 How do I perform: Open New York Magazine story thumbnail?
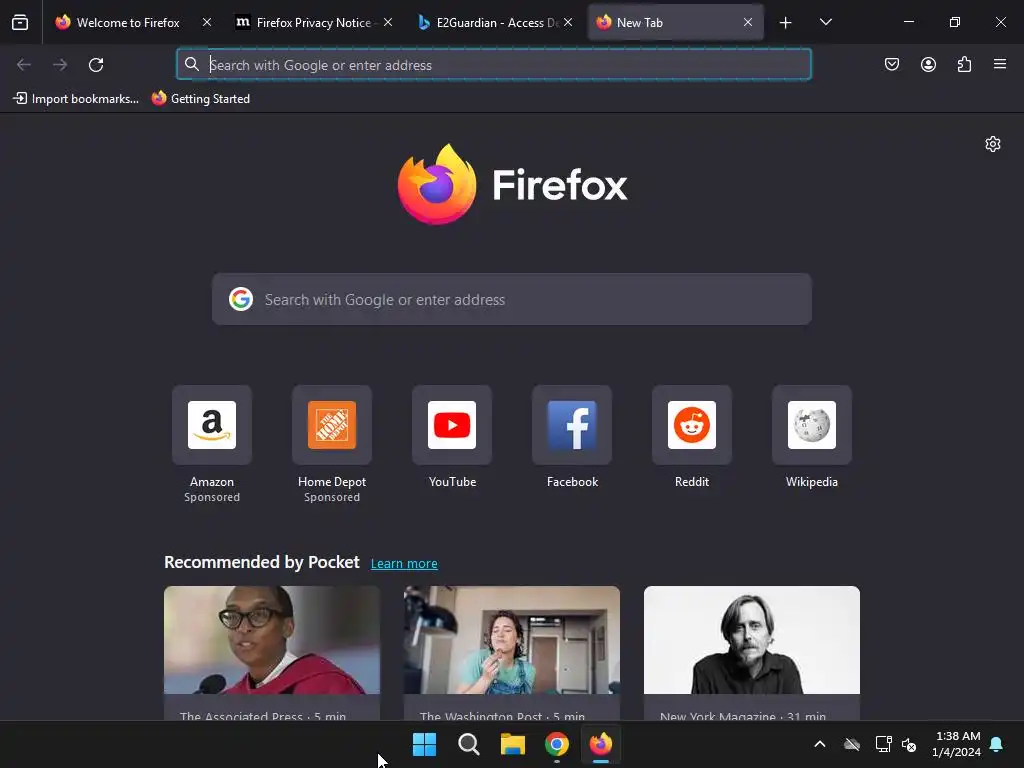point(752,640)
